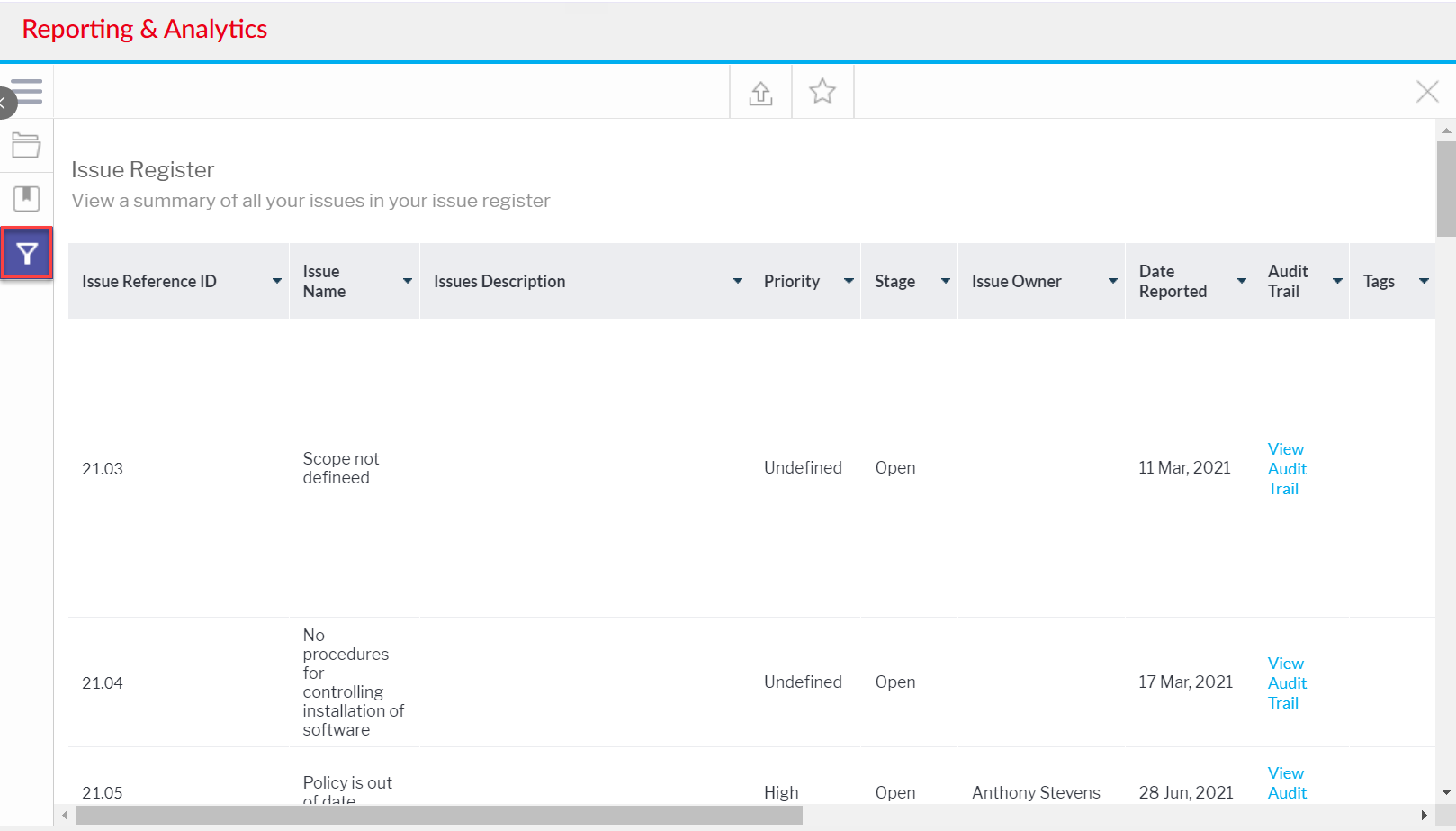This screenshot has width=1456, height=831.
Task: Open the bookmarks icon in sidebar
Action: (x=26, y=199)
